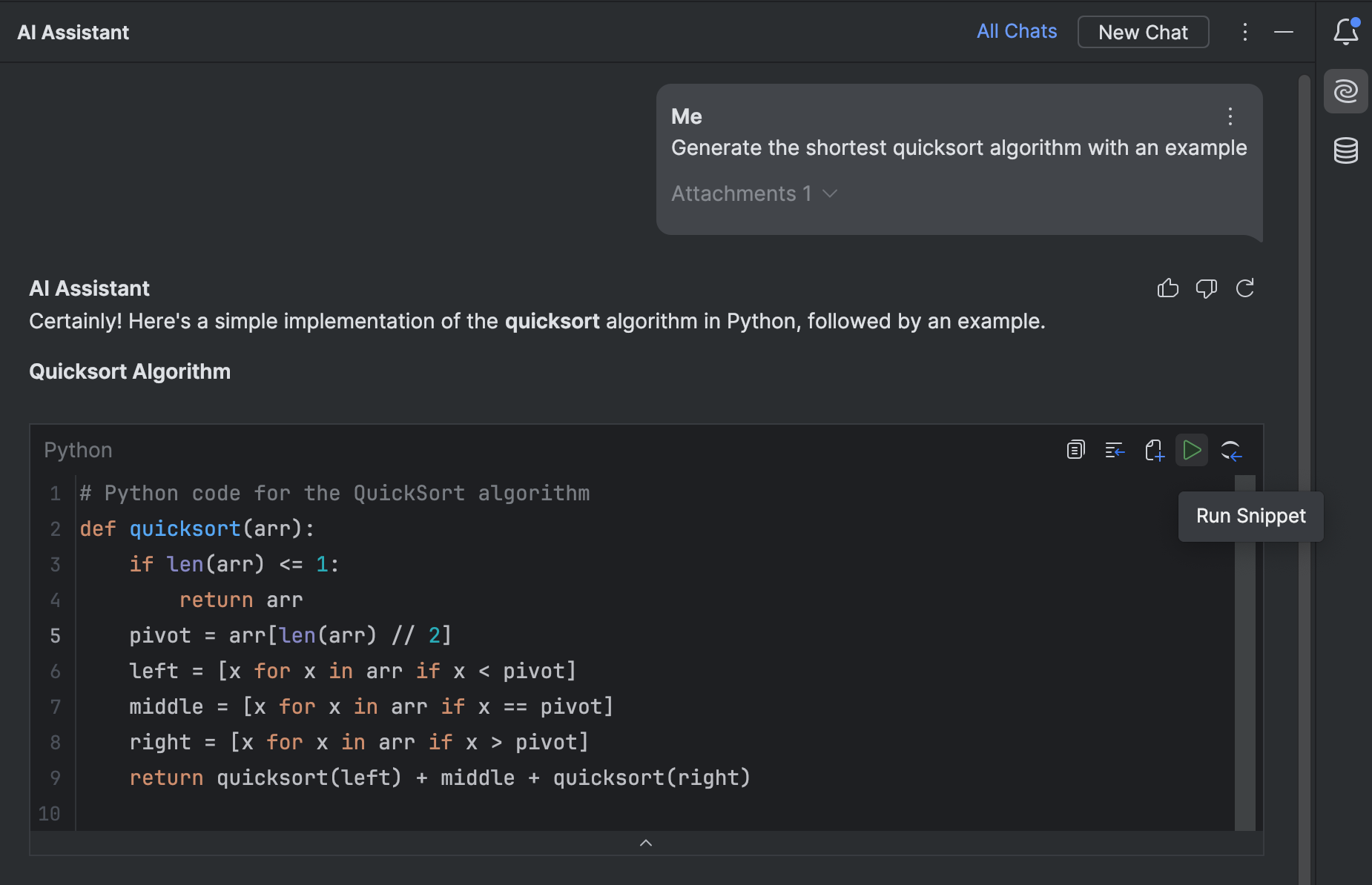Switch to All Chats
This screenshot has height=885, width=1372.
(1017, 31)
